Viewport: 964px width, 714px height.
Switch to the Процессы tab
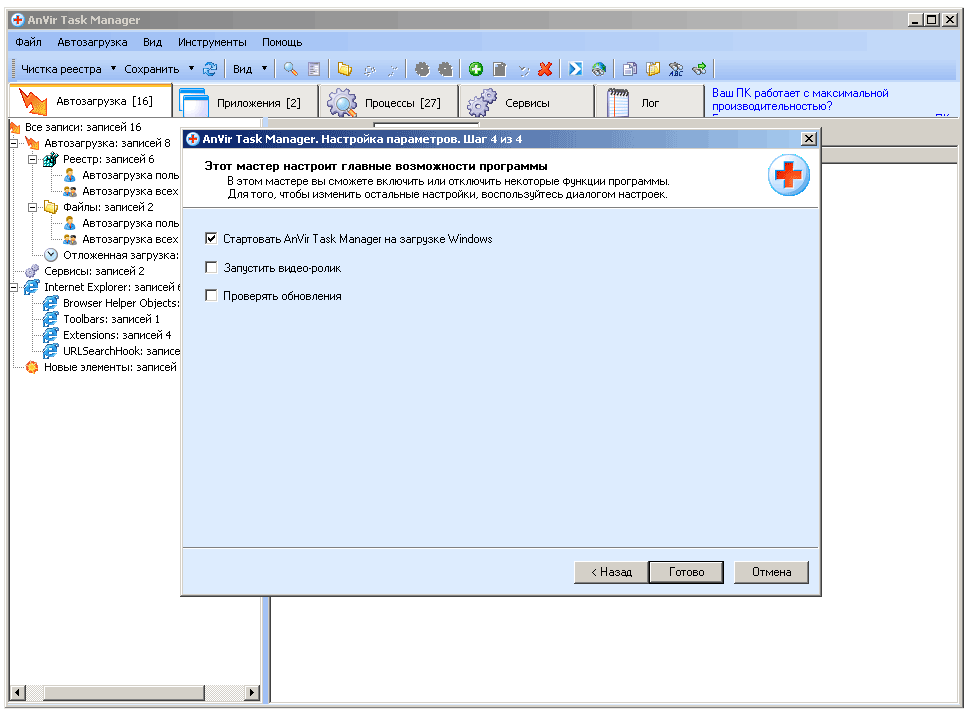click(388, 102)
